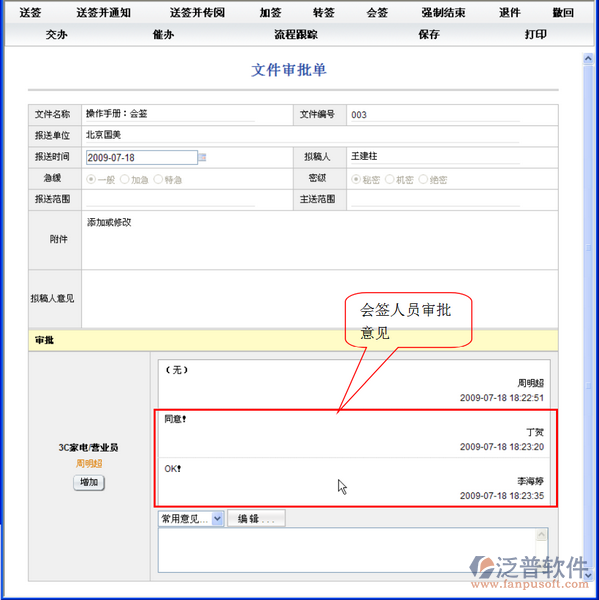Viewport: 599px width, 600px height.
Task: Select the 一般 urgency radio button
Action: [x=91, y=179]
